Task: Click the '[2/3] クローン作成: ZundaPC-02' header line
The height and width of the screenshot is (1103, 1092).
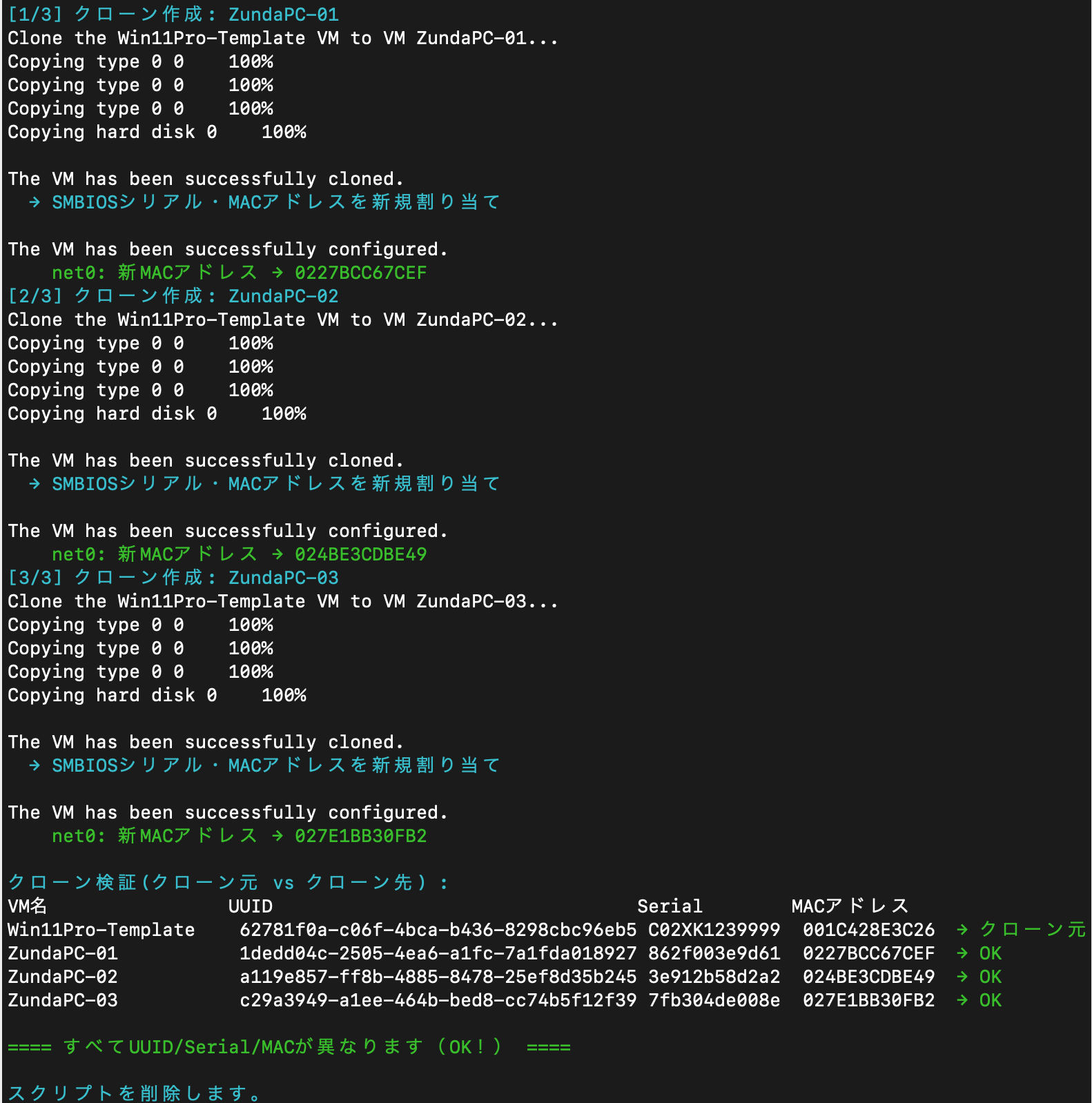Action: point(173,296)
